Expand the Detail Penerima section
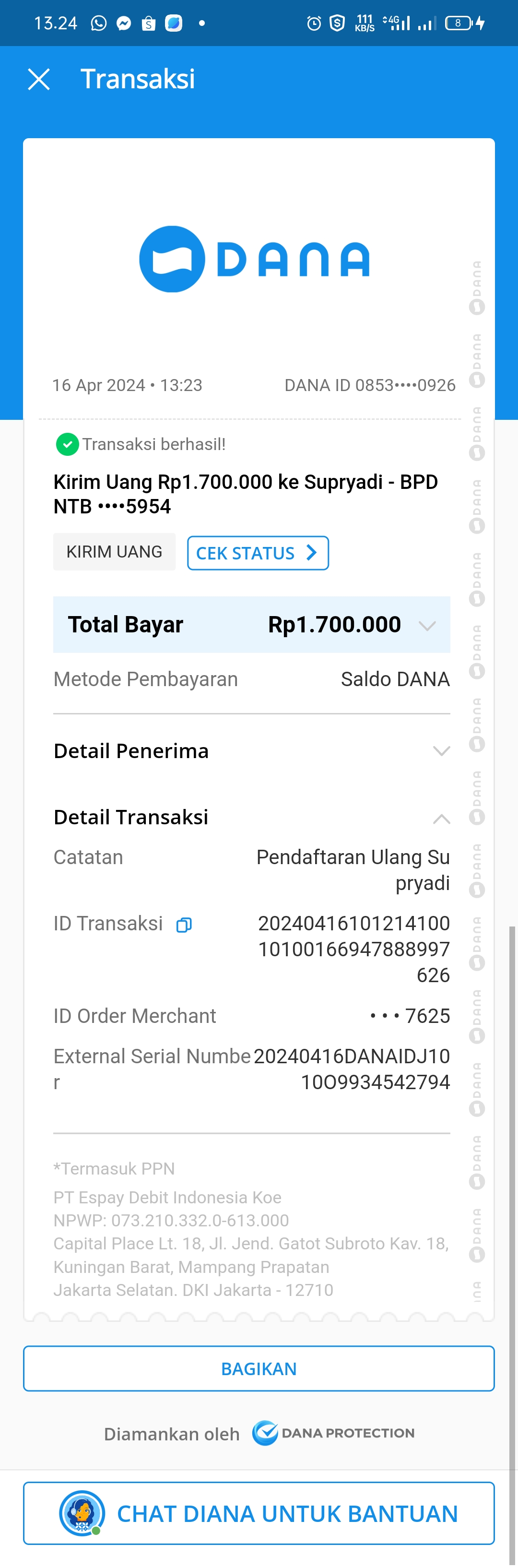The width and height of the screenshot is (518, 1568). coord(441,751)
